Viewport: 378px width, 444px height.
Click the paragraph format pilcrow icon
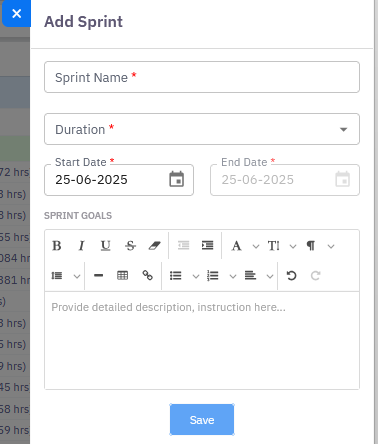311,246
